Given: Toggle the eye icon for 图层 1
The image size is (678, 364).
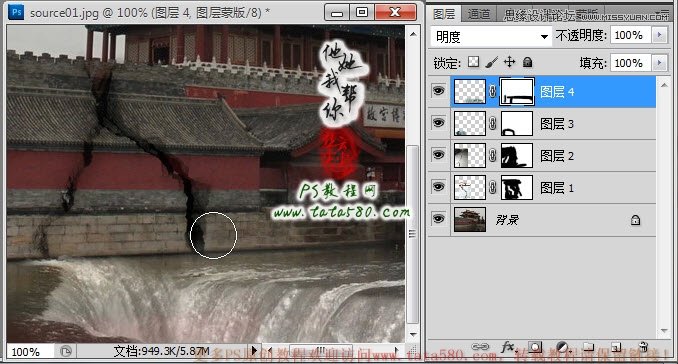Looking at the screenshot, I should point(438,187).
